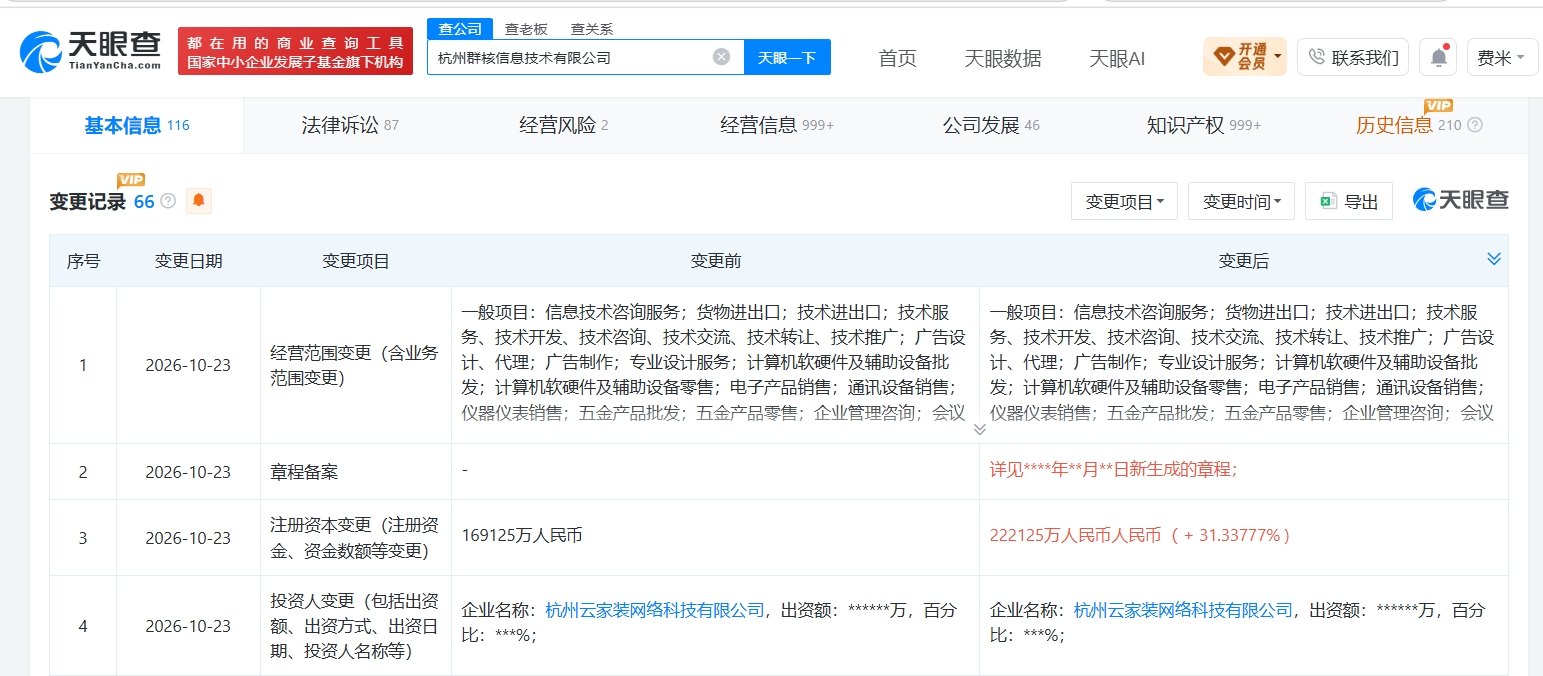The width and height of the screenshot is (1543, 676).
Task: Clear the search box with the X icon
Action: 721,57
